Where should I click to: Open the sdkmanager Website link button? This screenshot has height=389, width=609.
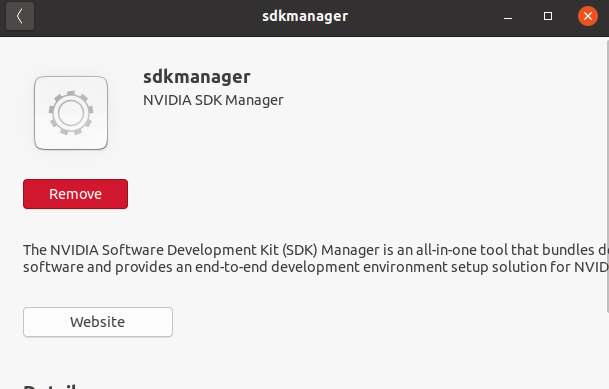[x=98, y=322]
